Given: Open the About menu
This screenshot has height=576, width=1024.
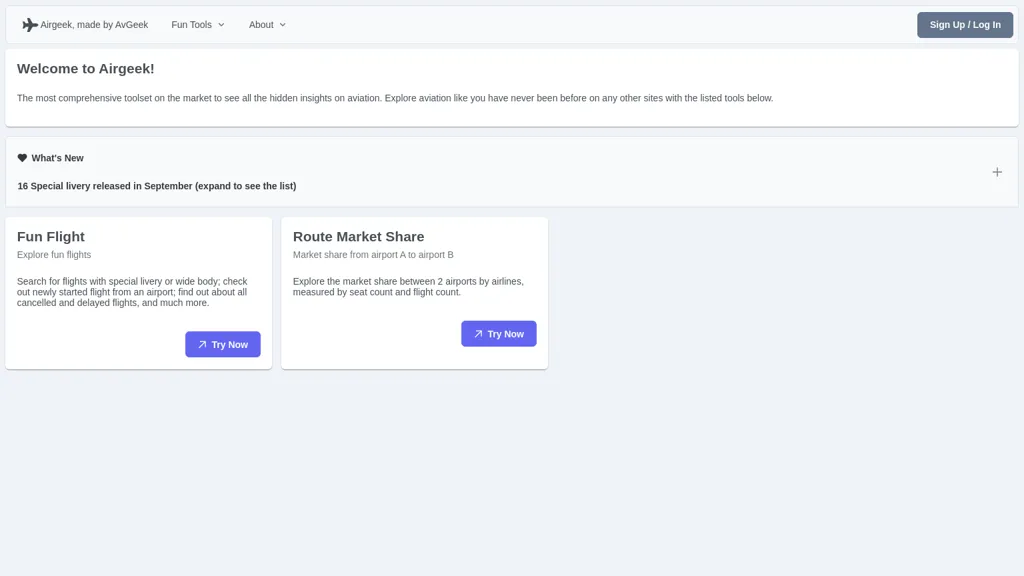Looking at the screenshot, I should click(261, 25).
